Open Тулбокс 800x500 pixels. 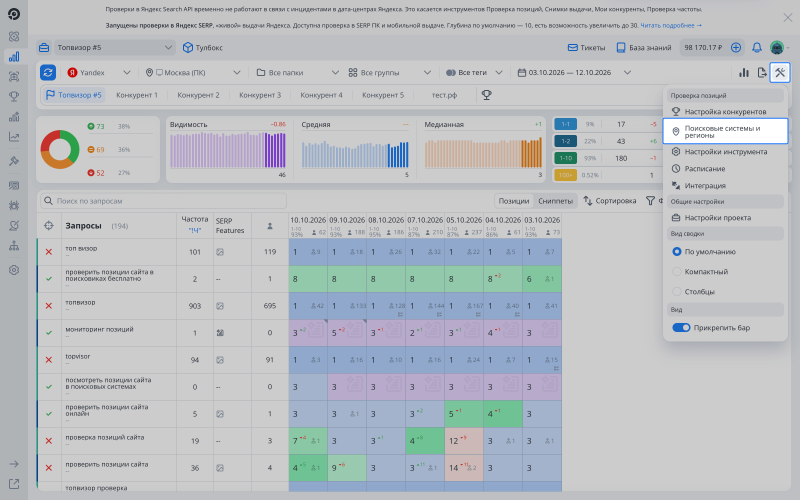tap(203, 47)
